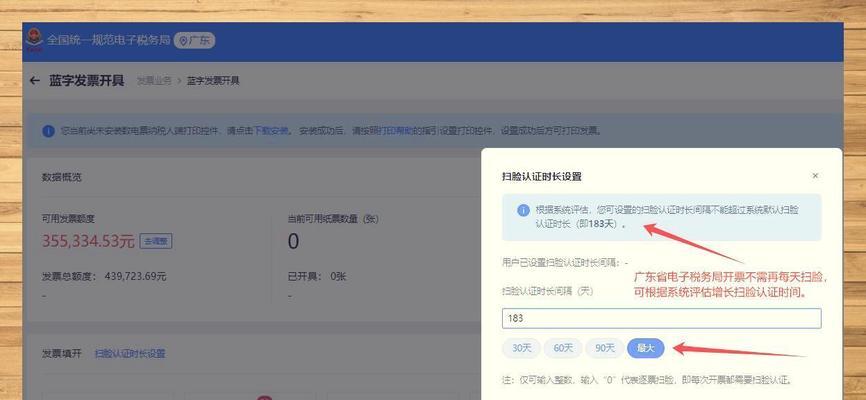Click the blue info icon in print notice

(49, 131)
